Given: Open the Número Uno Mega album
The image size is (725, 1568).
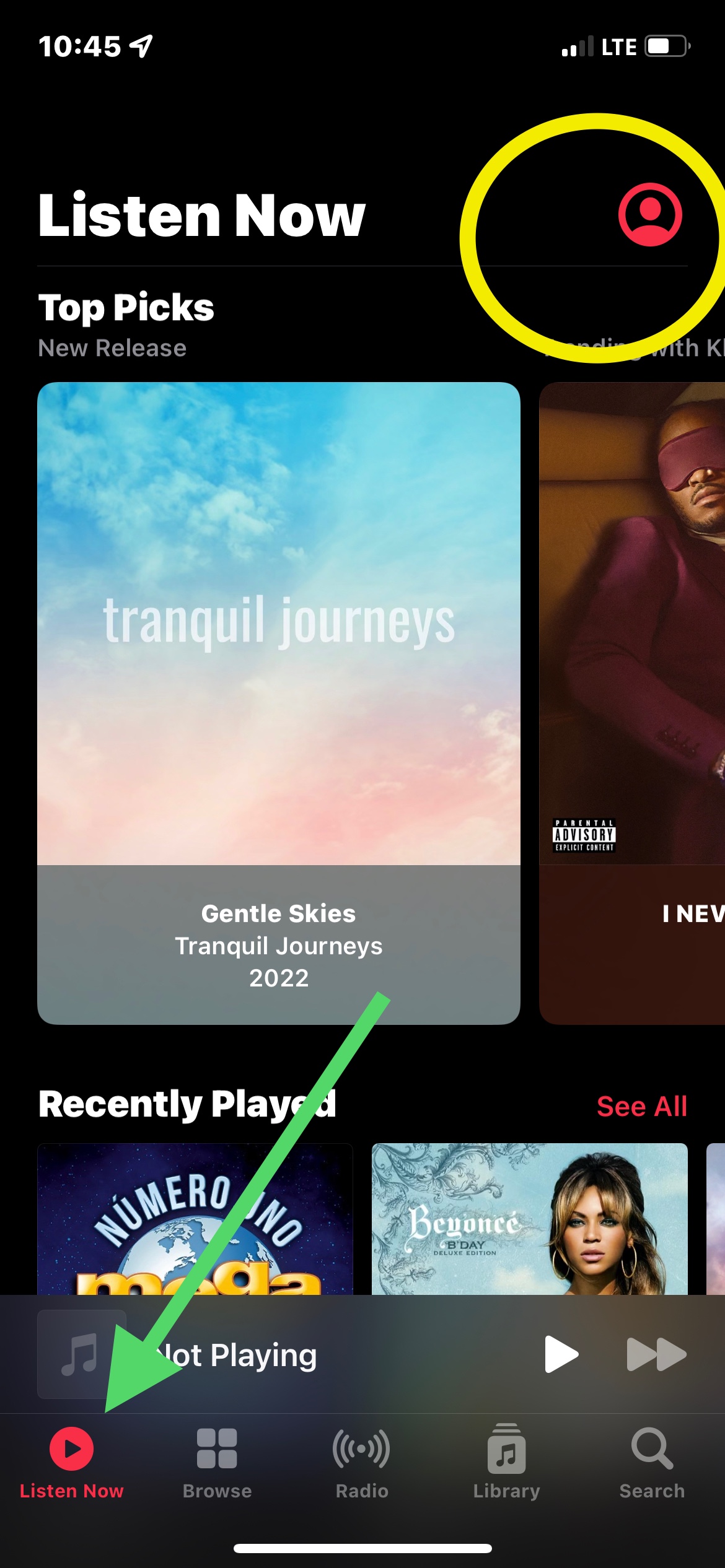Looking at the screenshot, I should (195, 1219).
